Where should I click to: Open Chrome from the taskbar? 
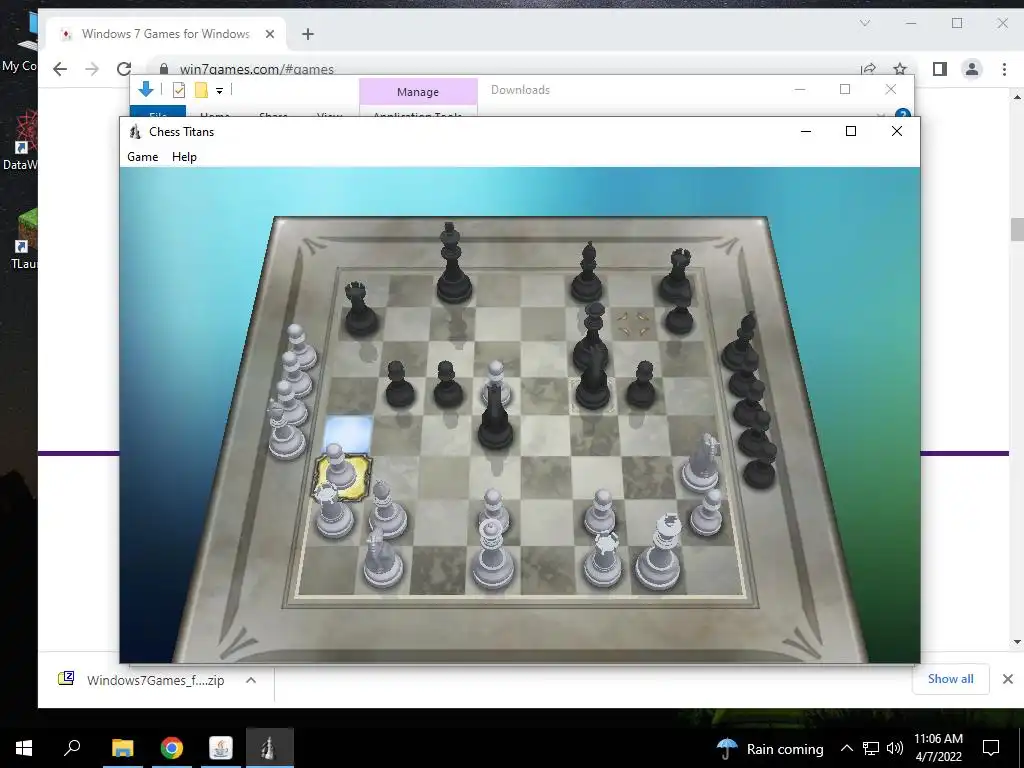(x=172, y=748)
